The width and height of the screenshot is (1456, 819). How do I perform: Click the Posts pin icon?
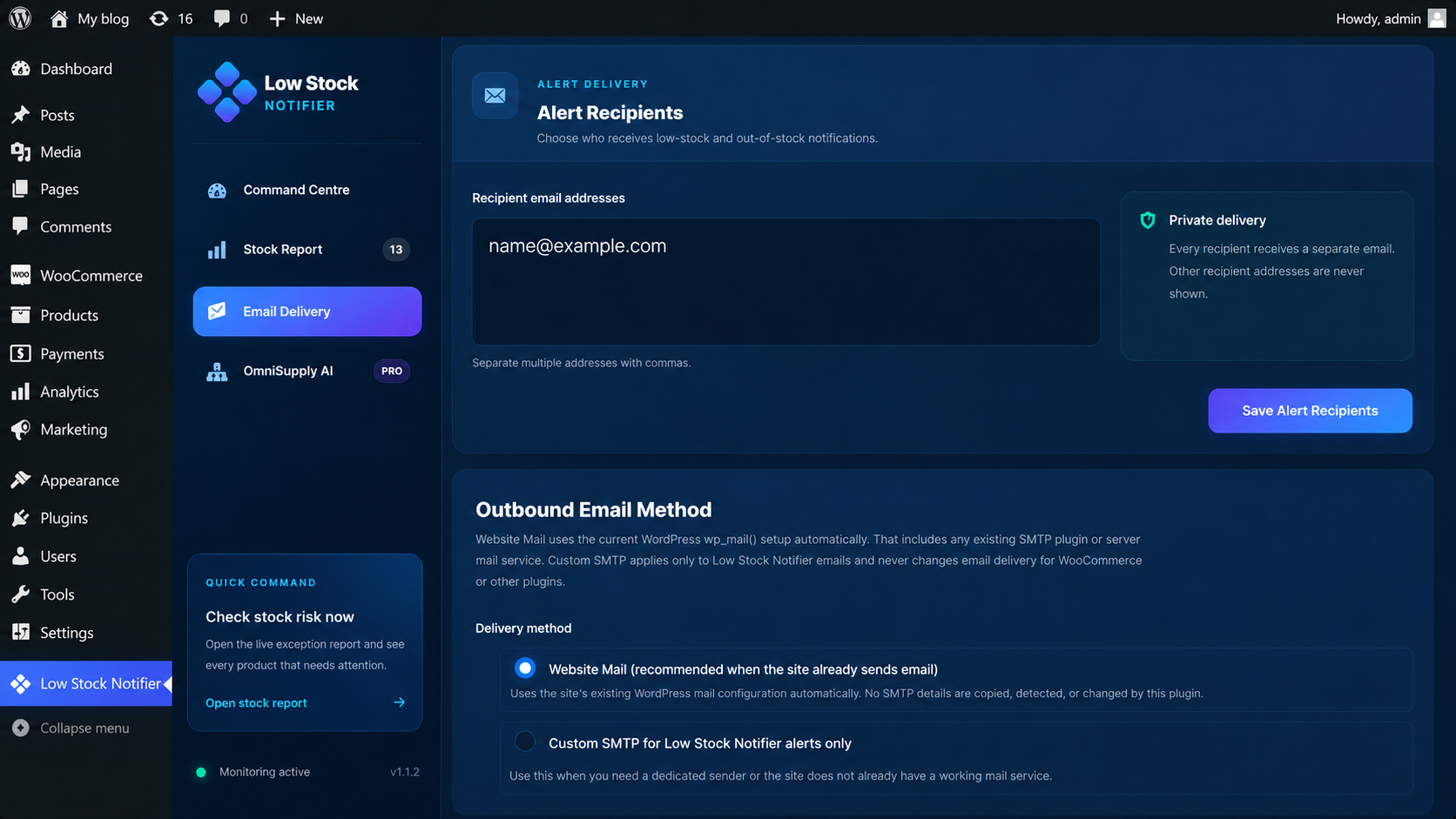pos(21,115)
